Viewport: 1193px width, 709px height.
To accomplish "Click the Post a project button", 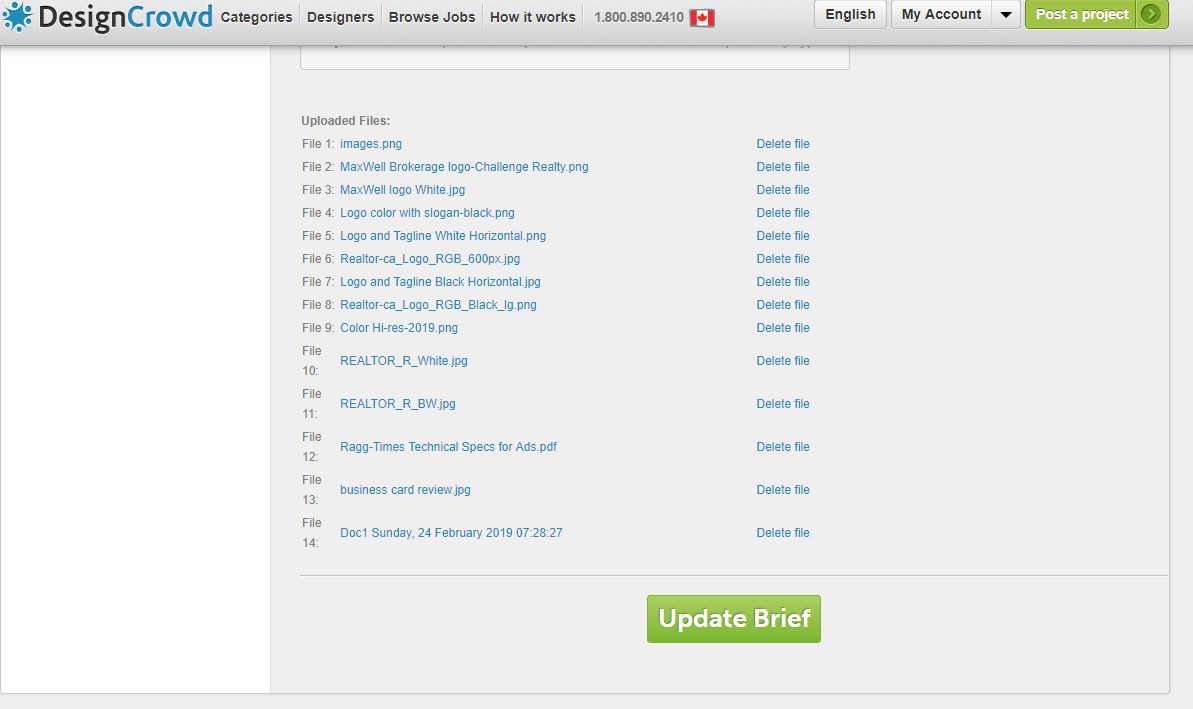I will coord(1082,14).
